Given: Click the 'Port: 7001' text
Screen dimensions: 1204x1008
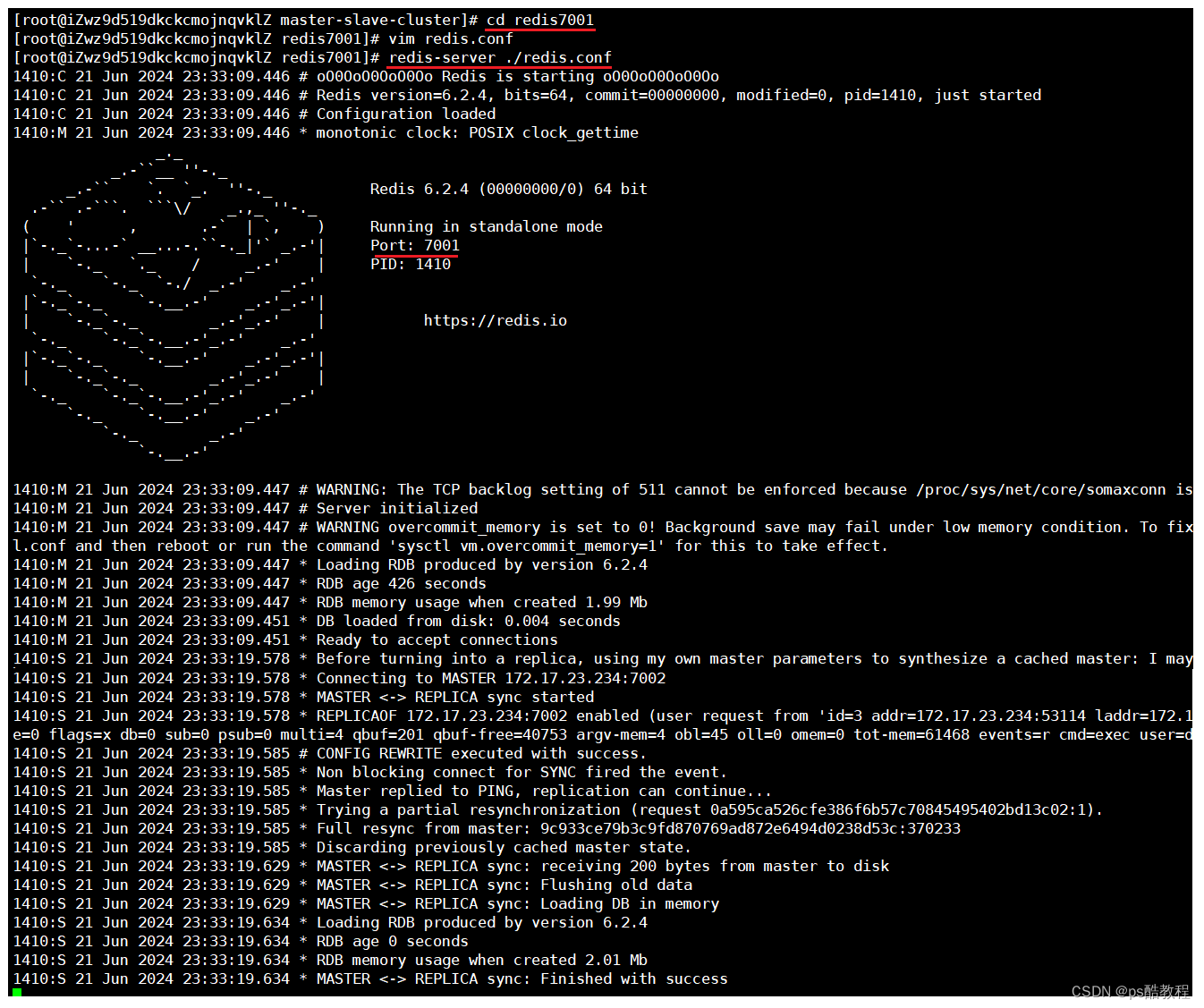Looking at the screenshot, I should point(415,245).
